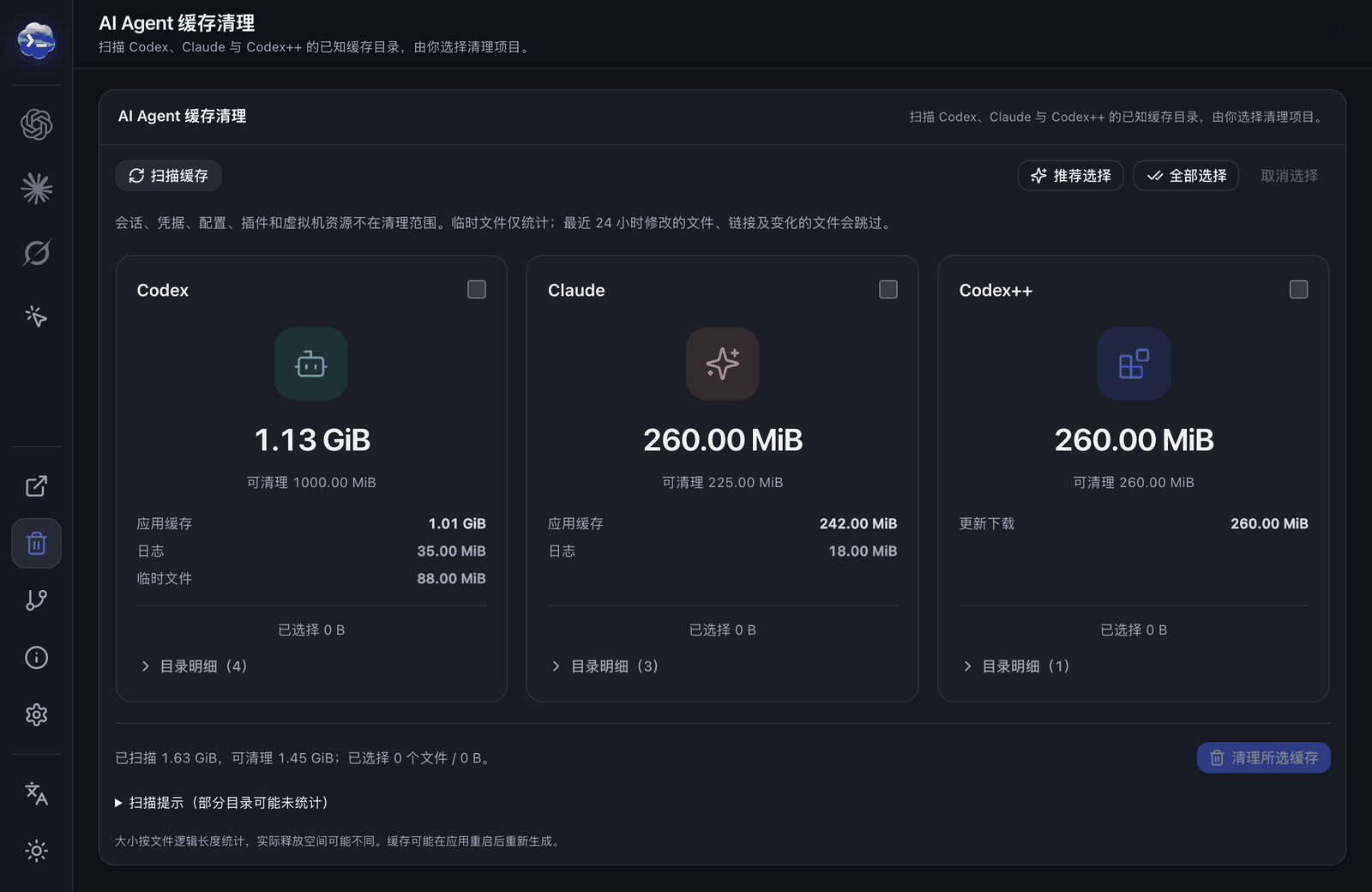Click the Codex++ blocks icon tile
Screen dimensions: 1372x892
click(1134, 364)
